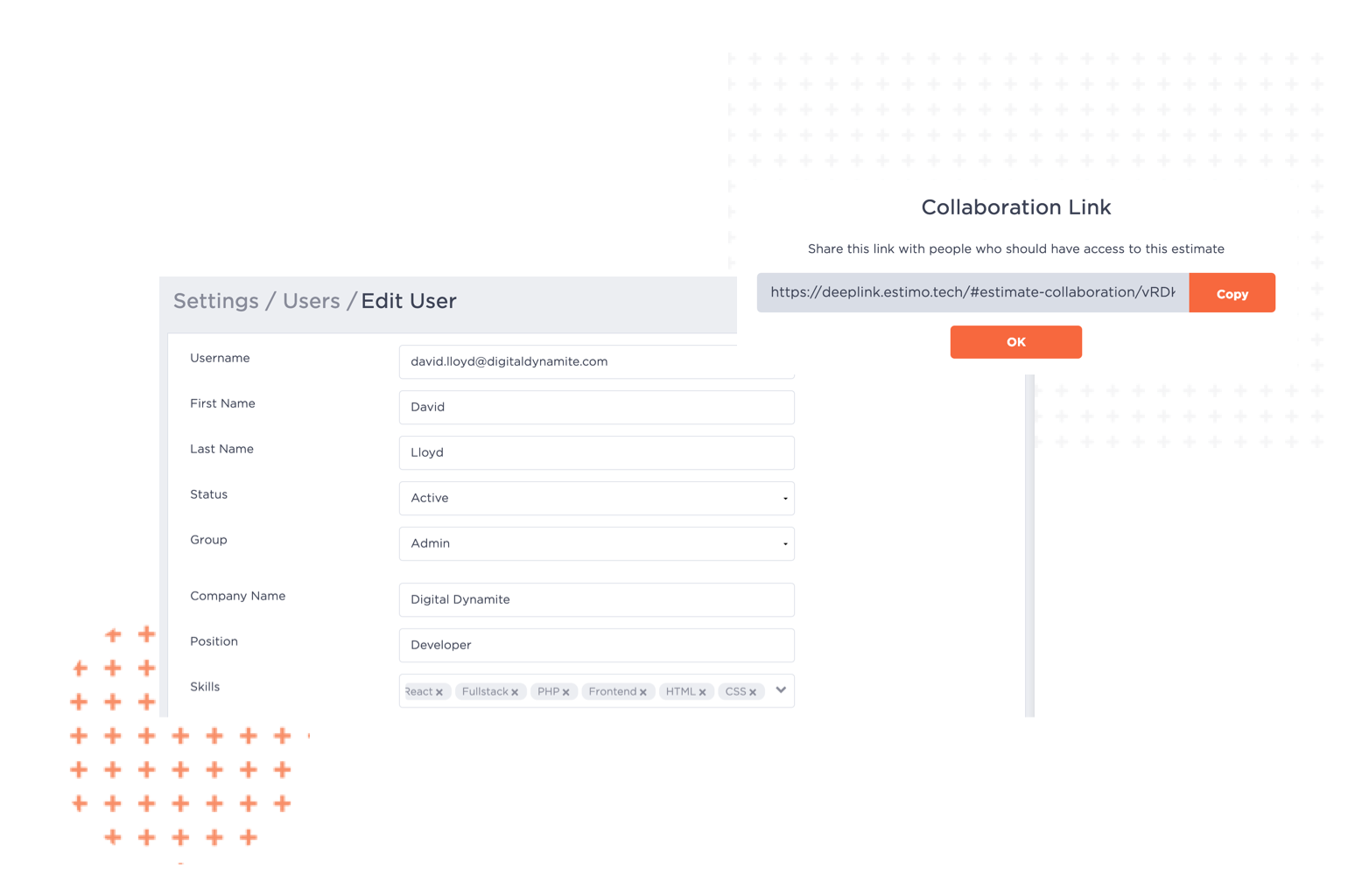Click the vertical scrollbar beside the form
This screenshot has width=1348, height=896.
click(x=1030, y=546)
